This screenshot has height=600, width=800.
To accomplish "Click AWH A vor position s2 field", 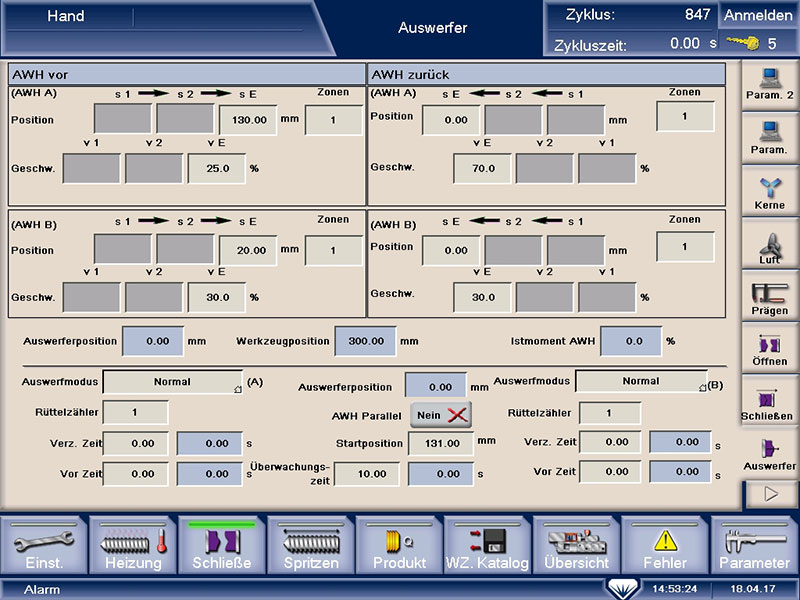I will click(185, 118).
